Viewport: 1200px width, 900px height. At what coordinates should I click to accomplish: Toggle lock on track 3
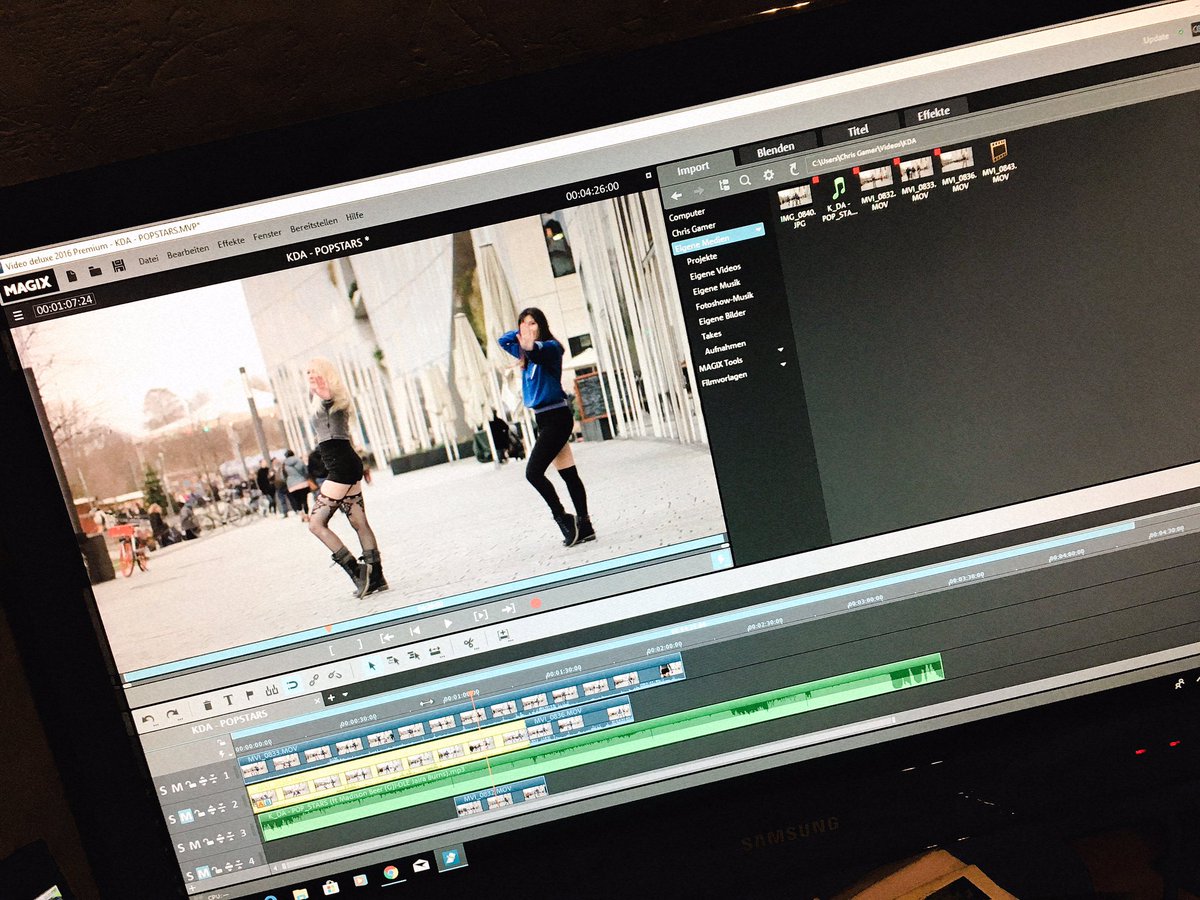point(208,840)
